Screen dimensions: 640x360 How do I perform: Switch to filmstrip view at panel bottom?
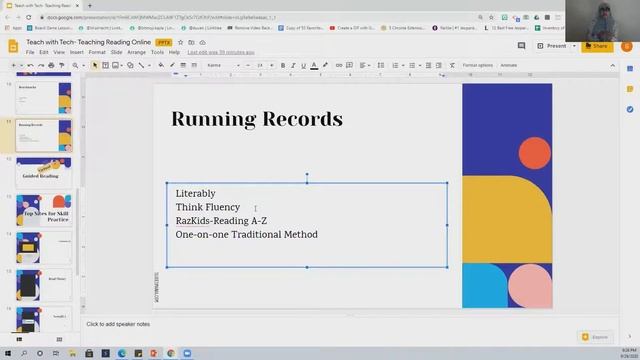click(x=19, y=339)
